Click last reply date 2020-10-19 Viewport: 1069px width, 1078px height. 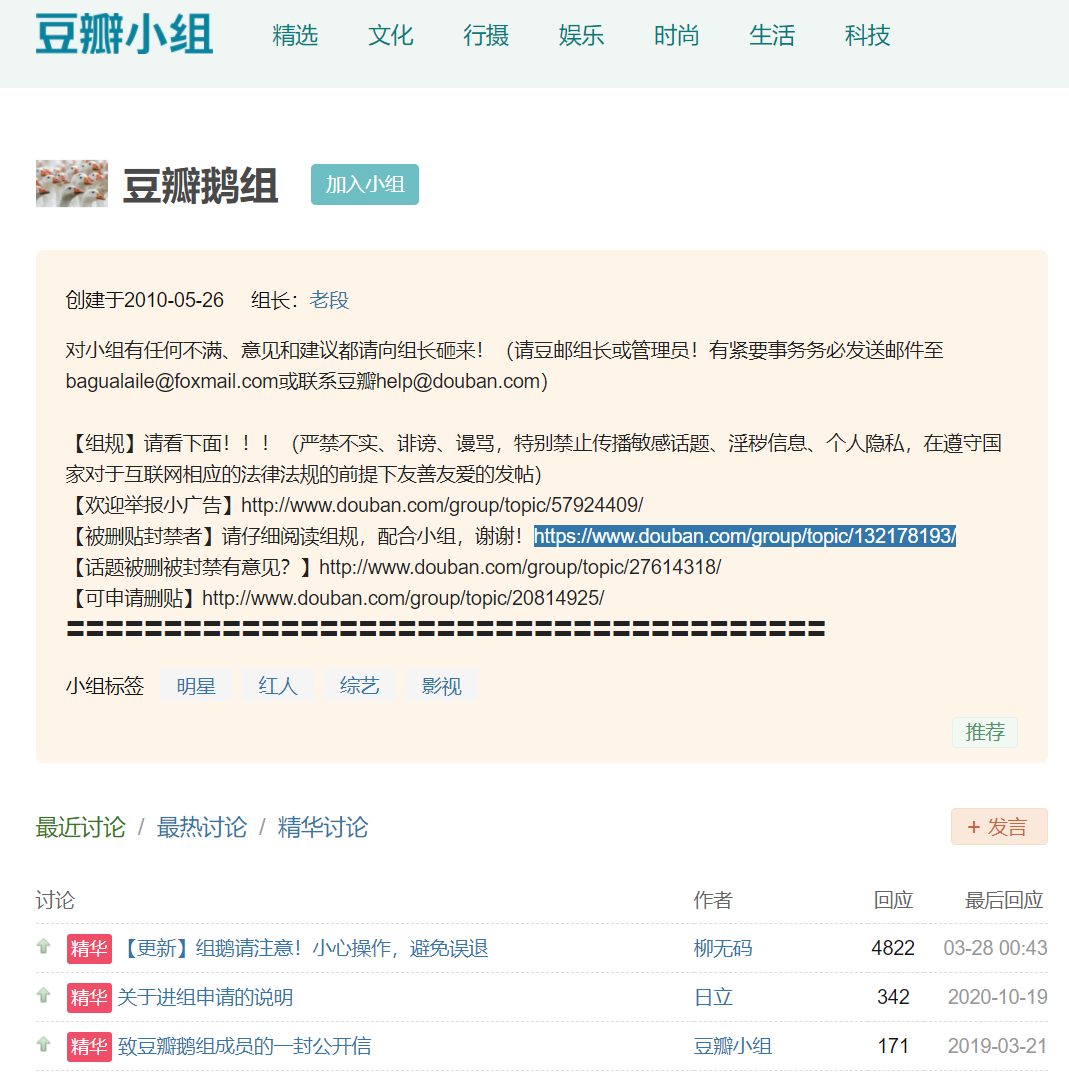click(x=998, y=998)
